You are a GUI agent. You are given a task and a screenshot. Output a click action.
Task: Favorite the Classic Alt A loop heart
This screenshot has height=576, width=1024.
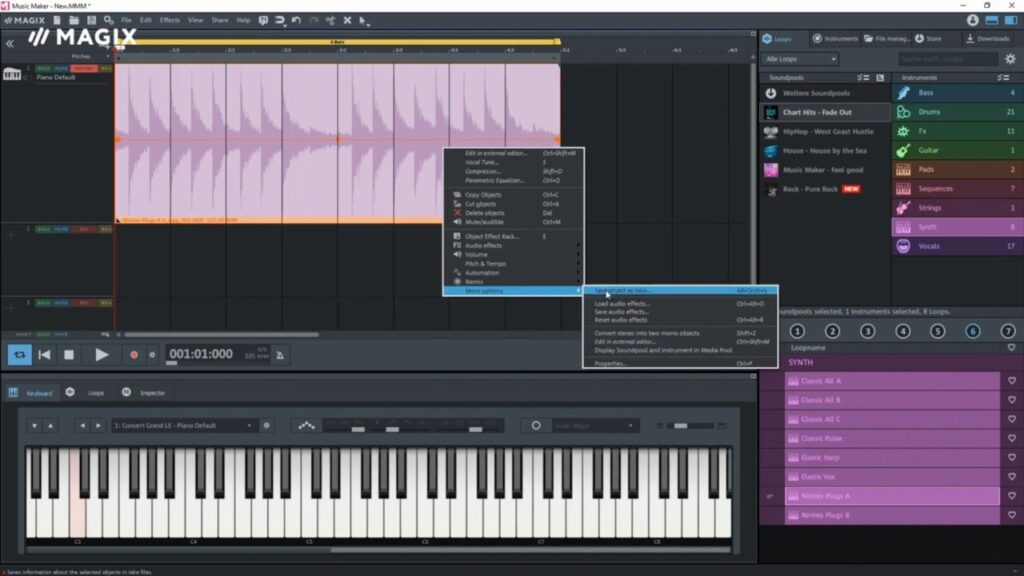pos(1012,381)
